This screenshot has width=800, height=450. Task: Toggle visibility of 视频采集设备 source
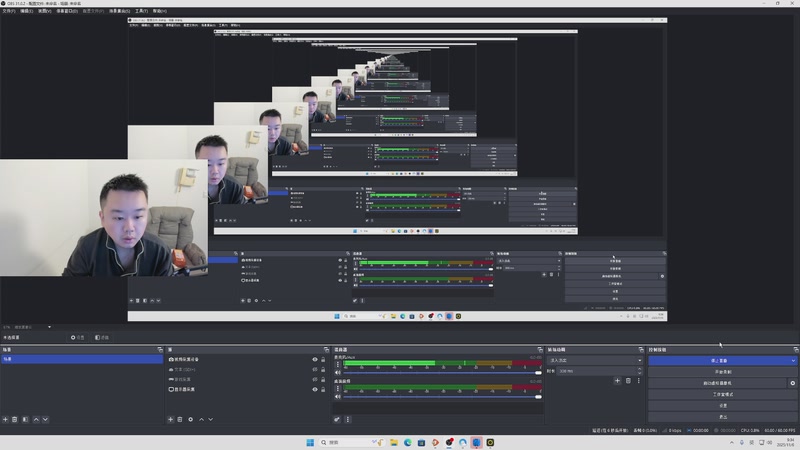(315, 360)
